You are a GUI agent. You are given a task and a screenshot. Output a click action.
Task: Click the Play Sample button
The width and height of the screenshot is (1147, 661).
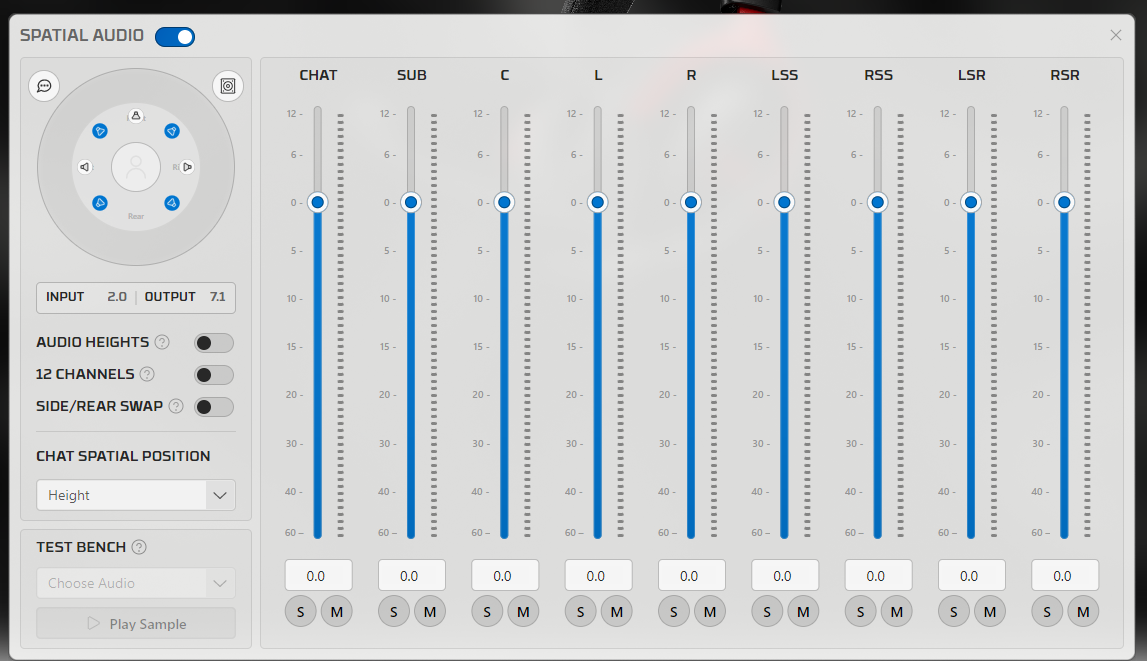pyautogui.click(x=136, y=624)
